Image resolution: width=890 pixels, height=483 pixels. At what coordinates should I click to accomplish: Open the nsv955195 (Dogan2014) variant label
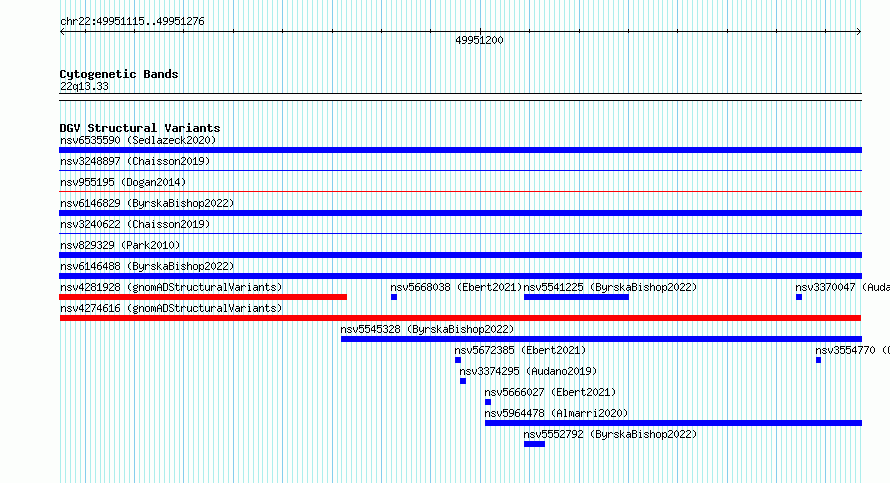(x=123, y=182)
